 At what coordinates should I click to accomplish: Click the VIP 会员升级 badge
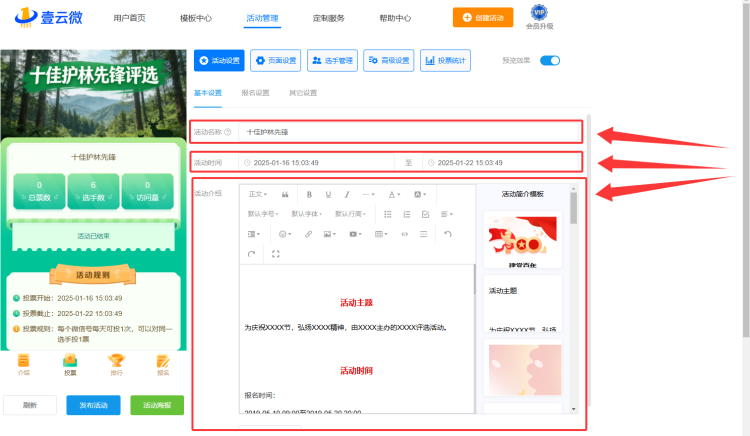coord(540,17)
